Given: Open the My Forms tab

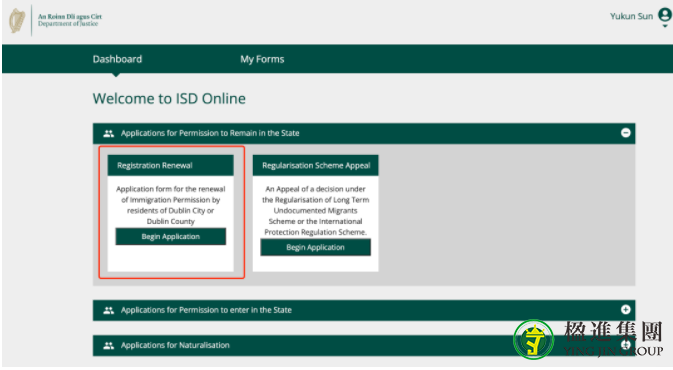Looking at the screenshot, I should [262, 59].
